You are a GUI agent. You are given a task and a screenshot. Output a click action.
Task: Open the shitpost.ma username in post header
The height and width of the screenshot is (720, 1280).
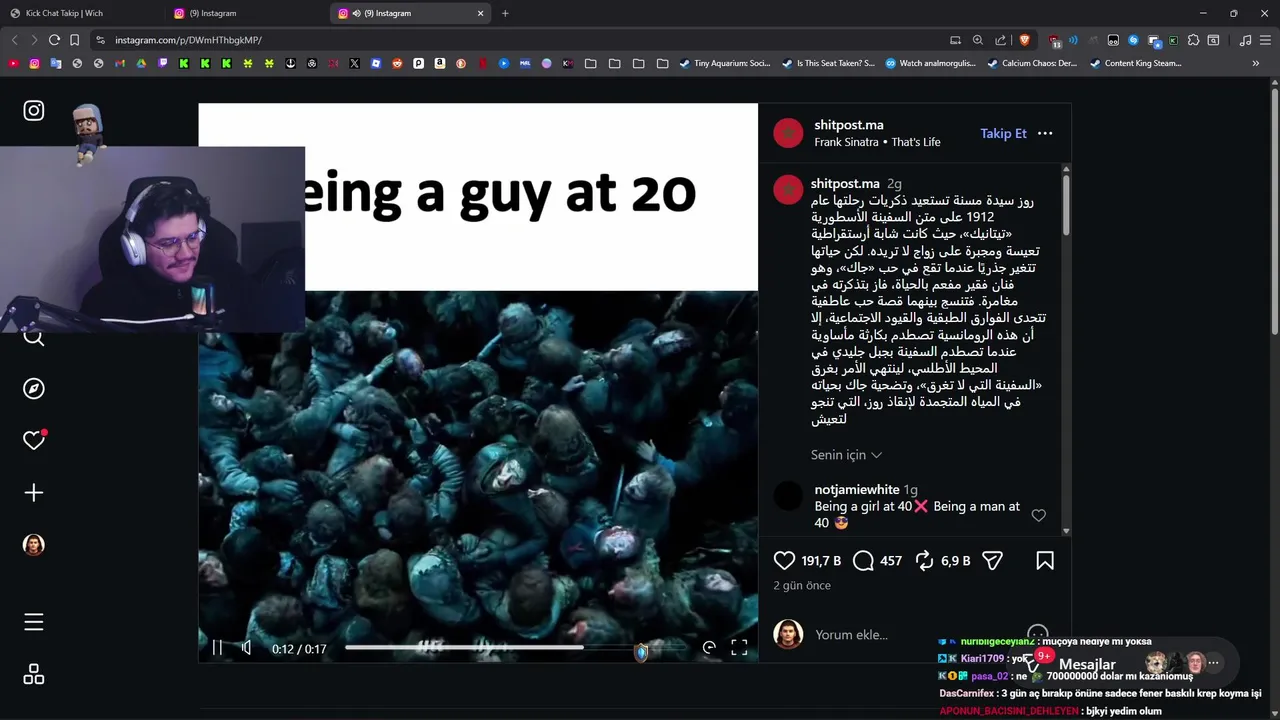[x=849, y=125]
